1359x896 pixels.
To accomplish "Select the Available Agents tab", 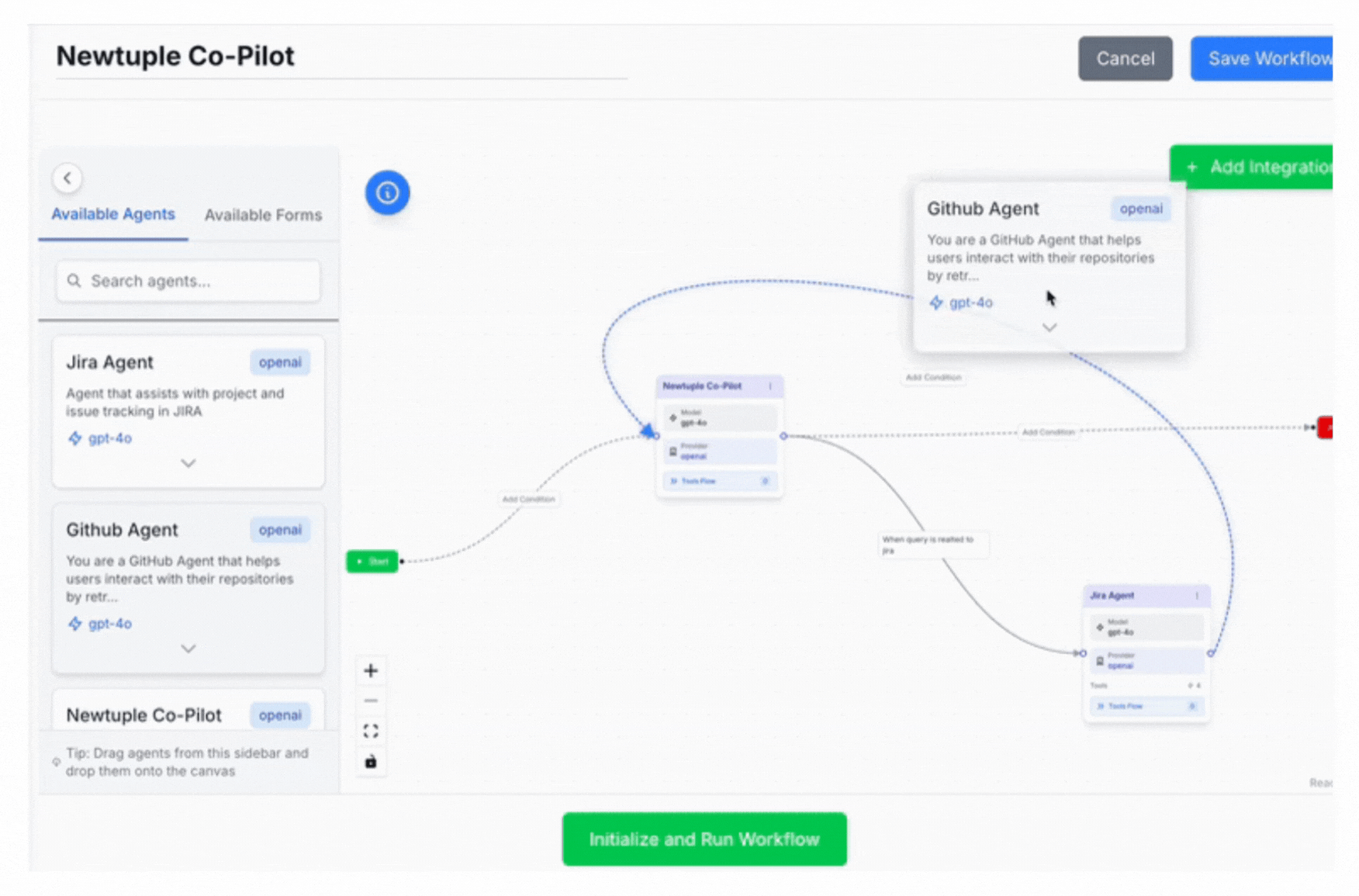I will (x=113, y=214).
